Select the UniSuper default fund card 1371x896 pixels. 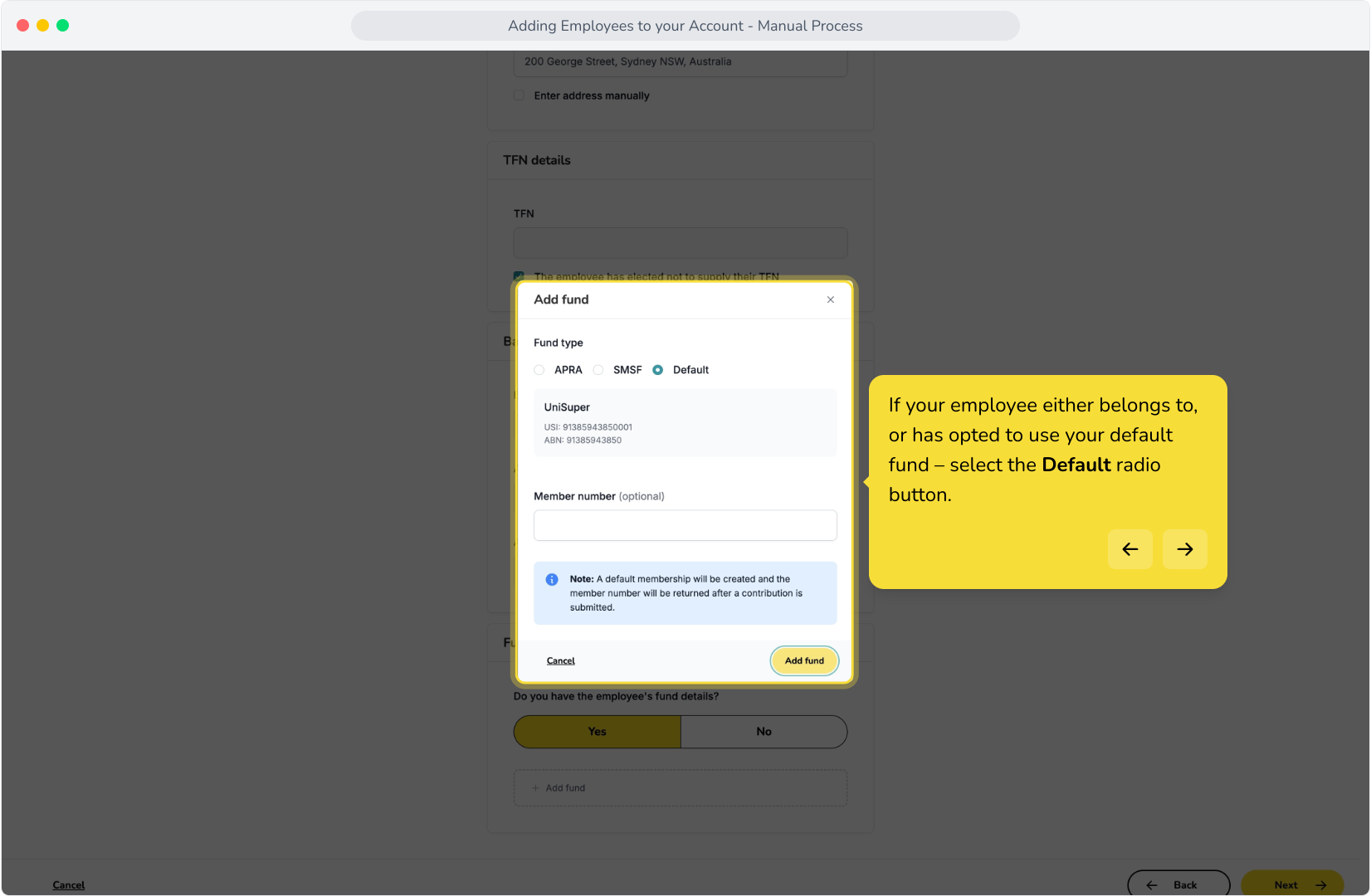(685, 423)
